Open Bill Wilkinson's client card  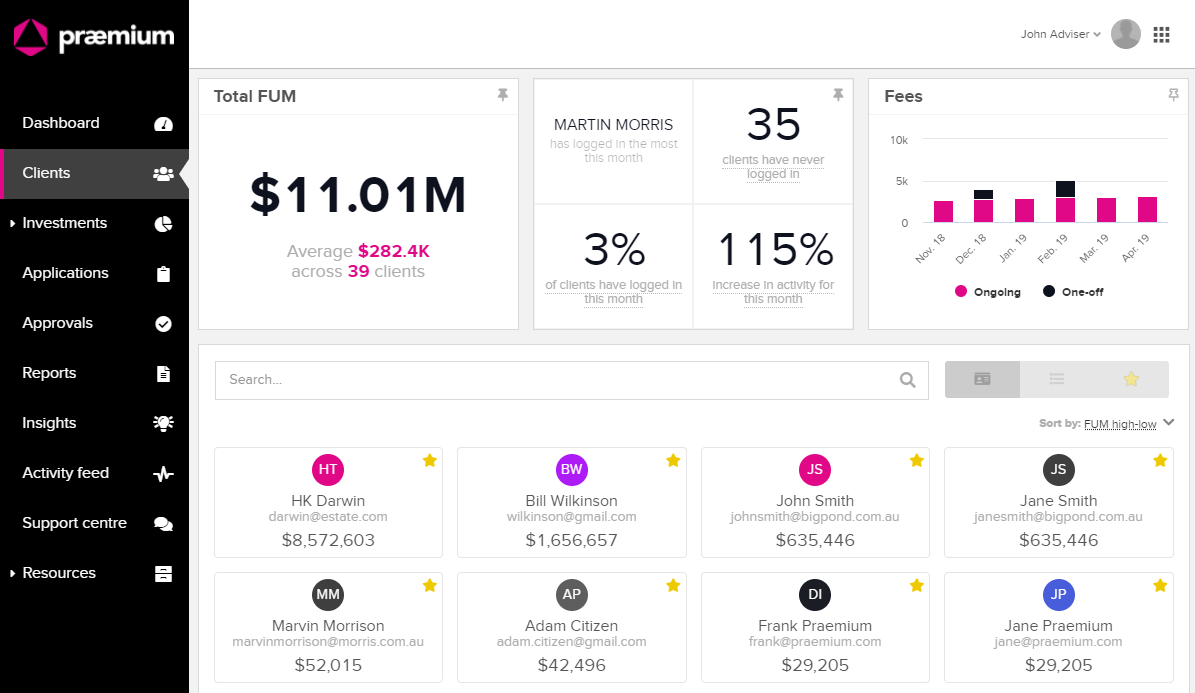tap(572, 502)
